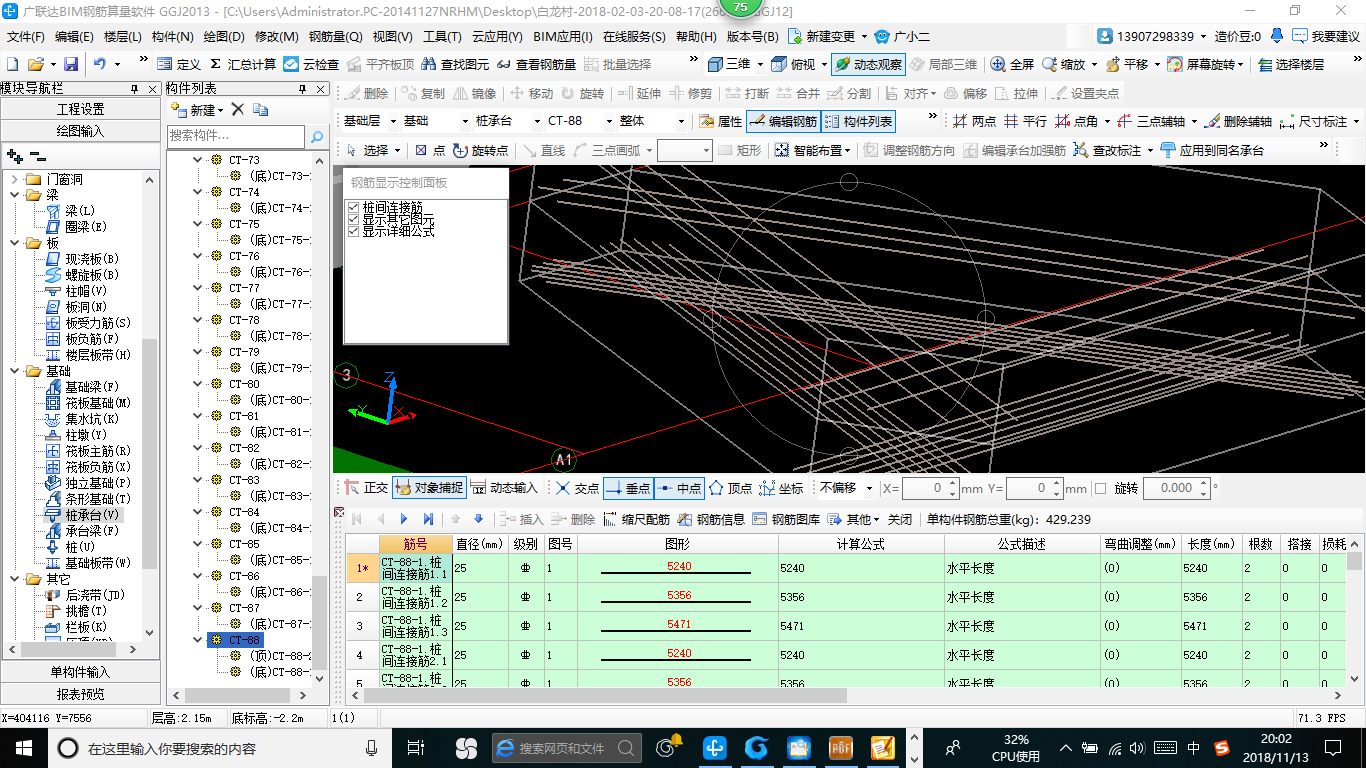This screenshot has height=768, width=1366.
Task: Toggle 正交 ortho mode
Action: coord(366,488)
